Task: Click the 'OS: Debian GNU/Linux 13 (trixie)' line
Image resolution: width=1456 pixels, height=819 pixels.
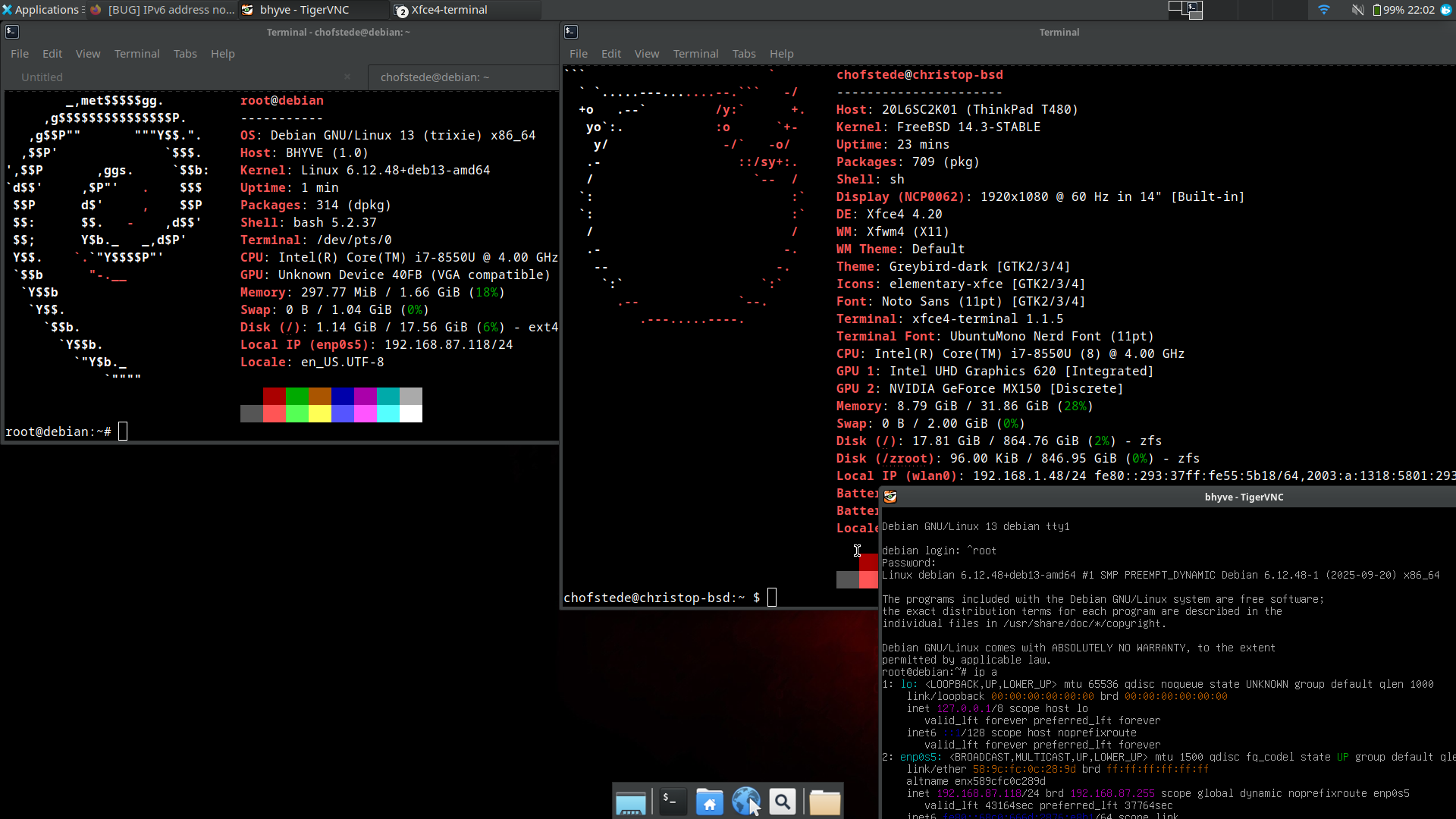Action: click(388, 135)
